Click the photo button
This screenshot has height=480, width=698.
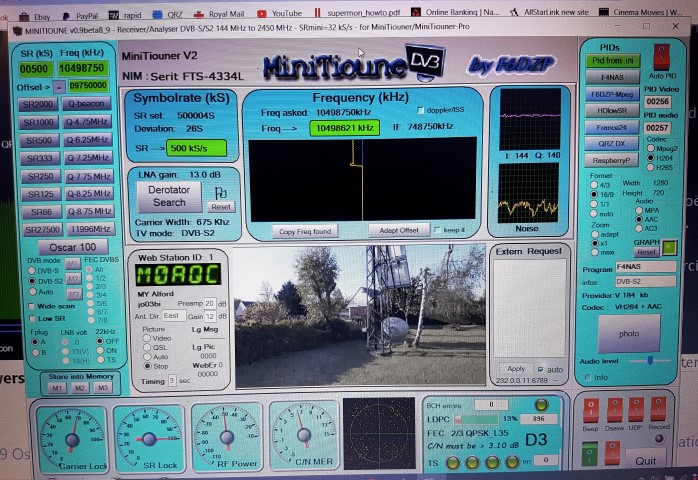pos(629,334)
